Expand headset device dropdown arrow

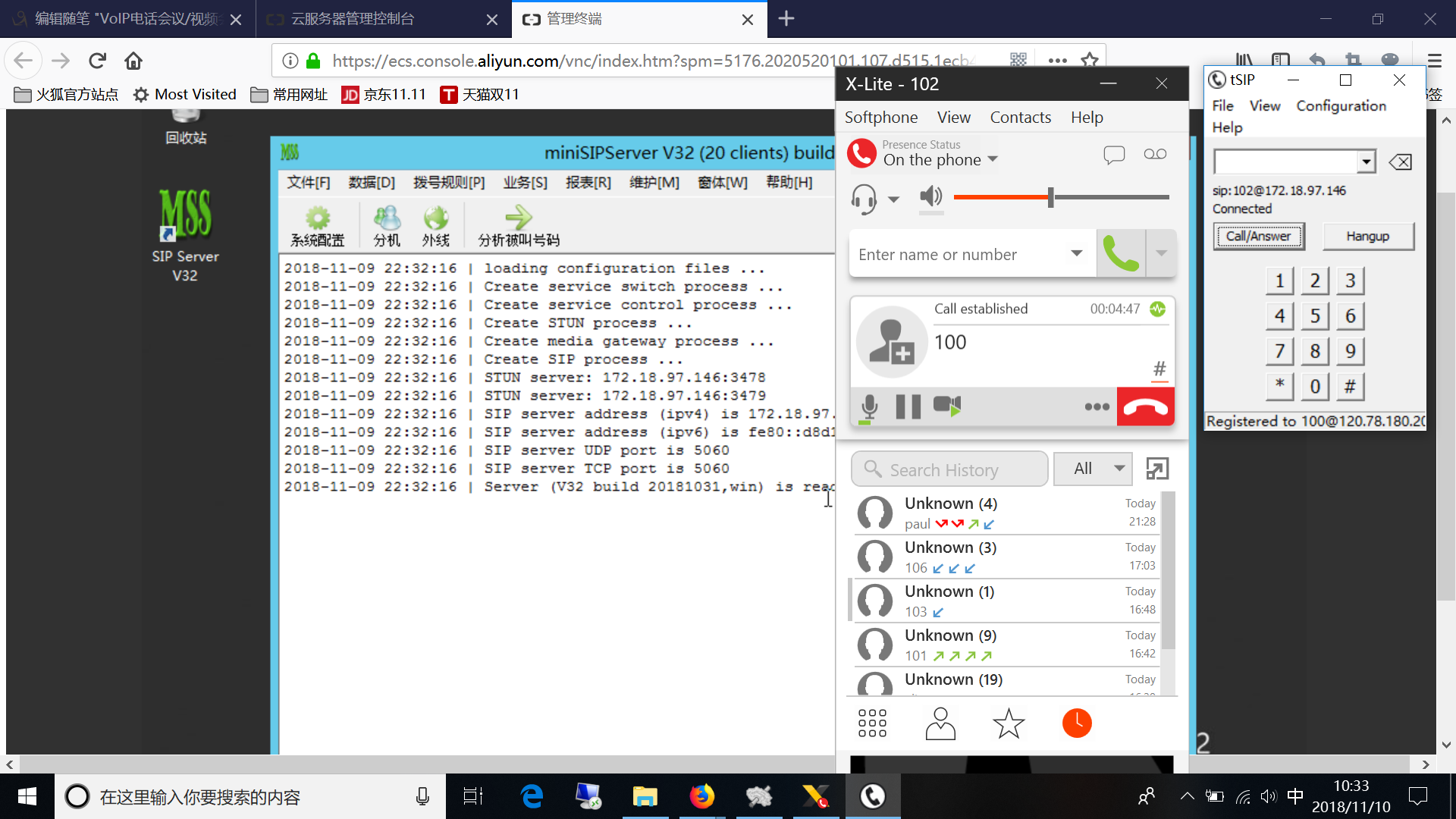coord(893,199)
